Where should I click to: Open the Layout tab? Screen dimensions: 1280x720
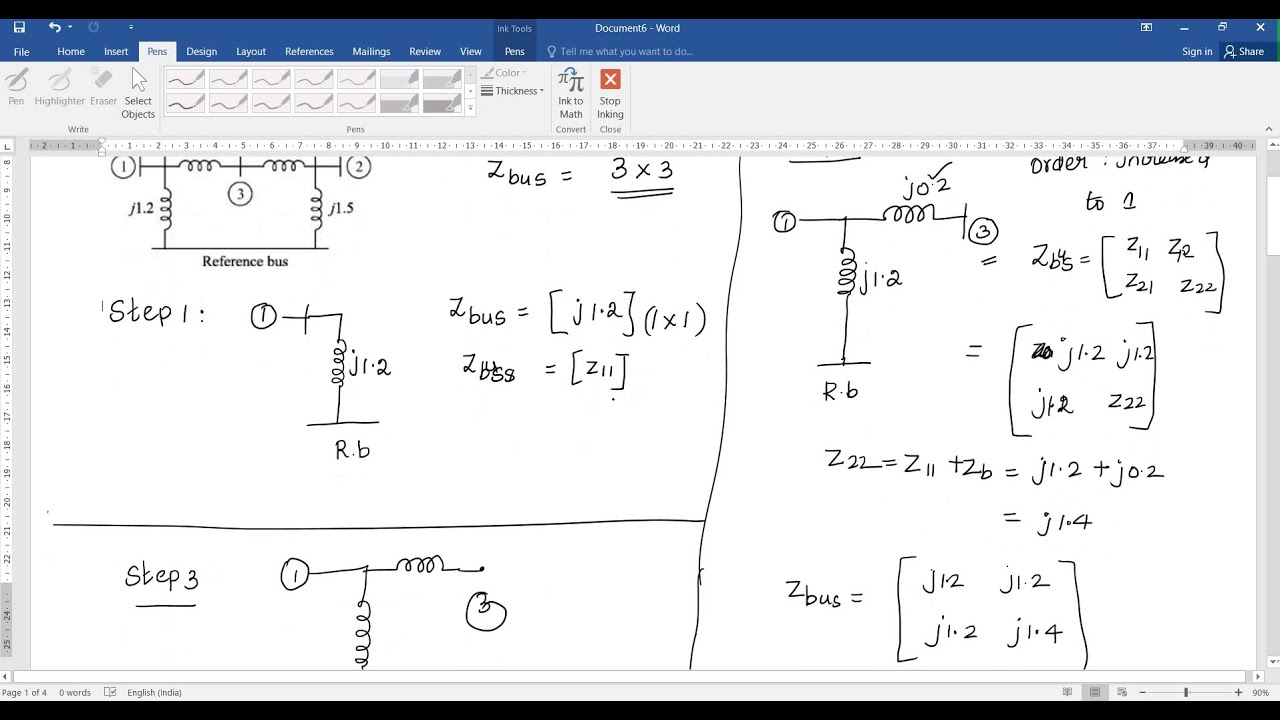tap(251, 51)
